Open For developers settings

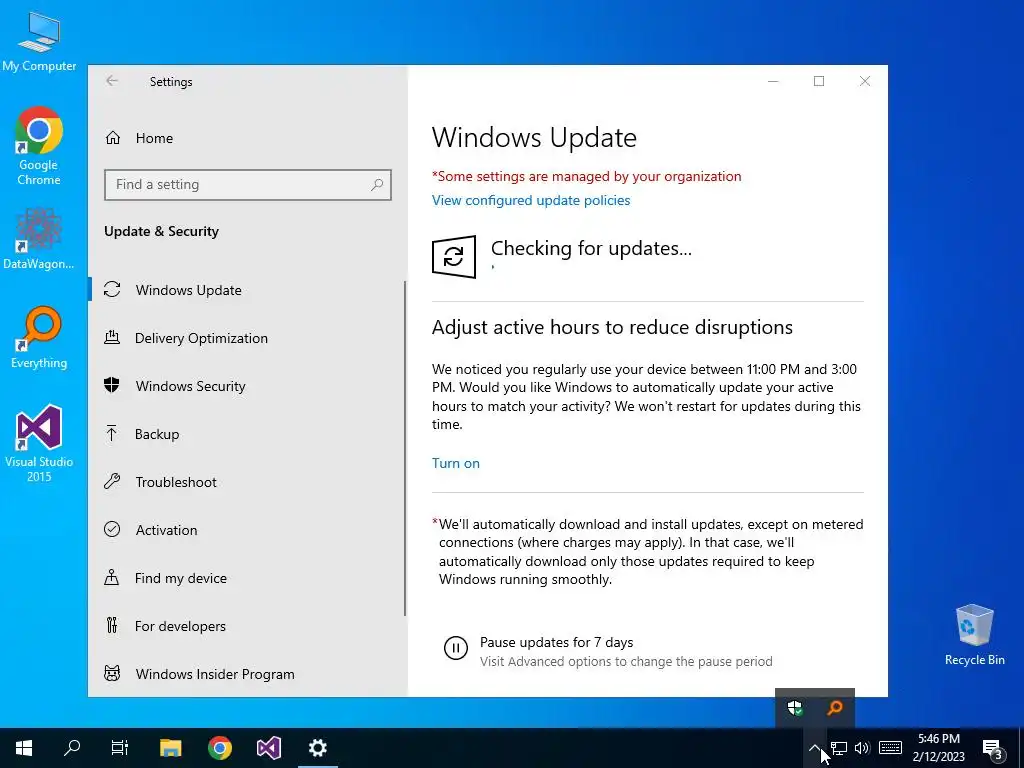coord(247,626)
